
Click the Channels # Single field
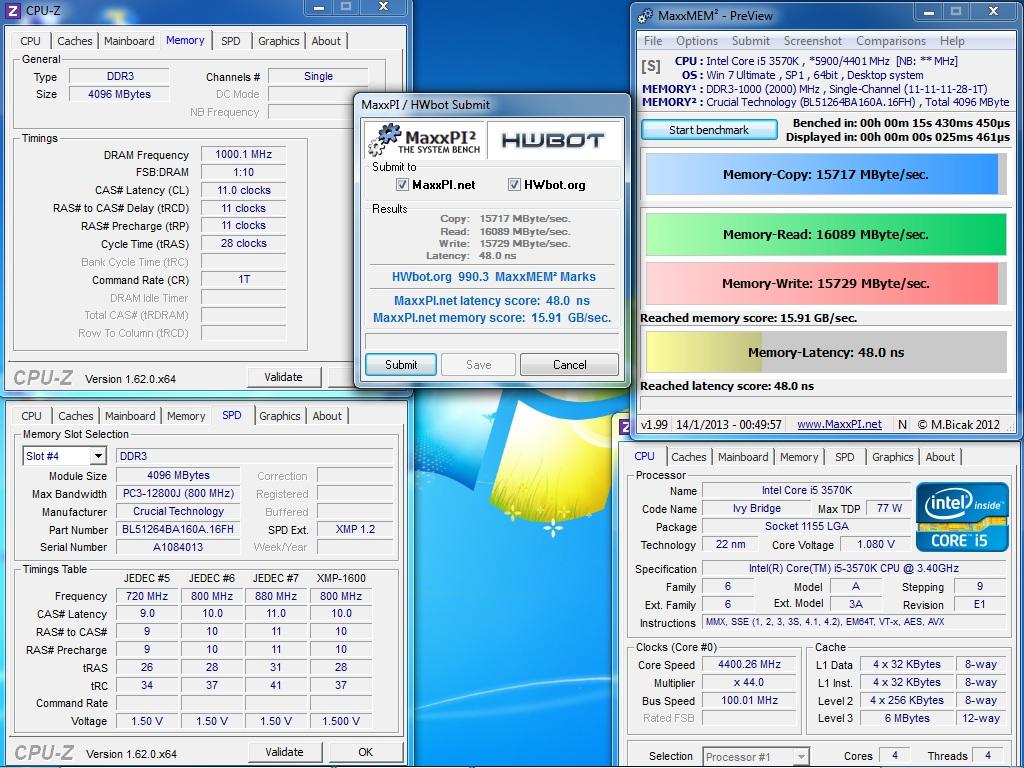[318, 76]
